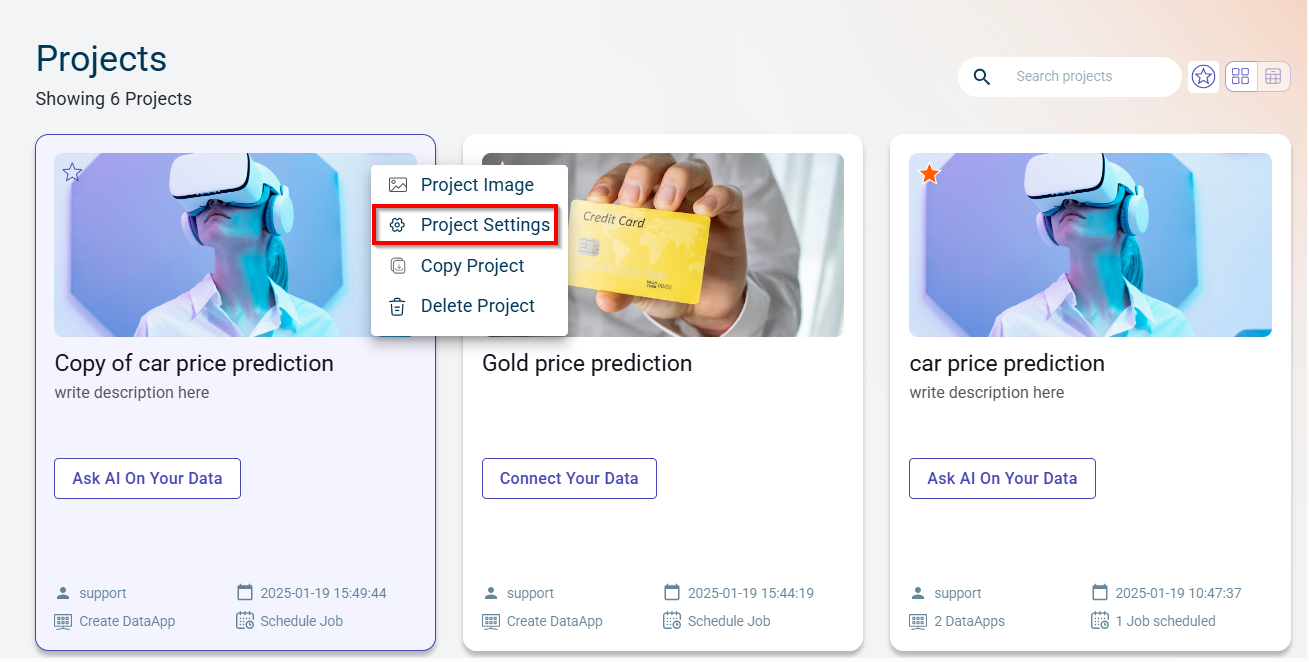Open Project Settings from context menu
The image size is (1309, 662).
[484, 226]
